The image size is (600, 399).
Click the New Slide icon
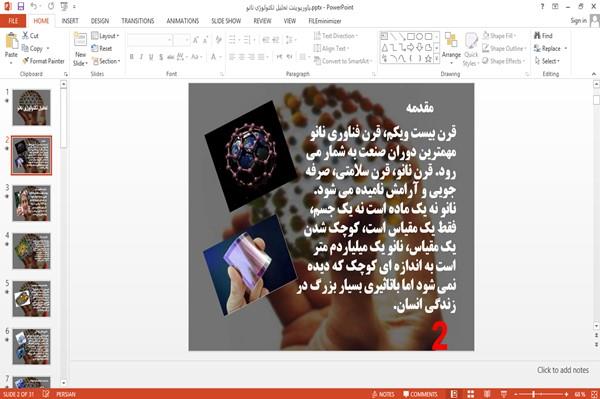tap(80, 40)
